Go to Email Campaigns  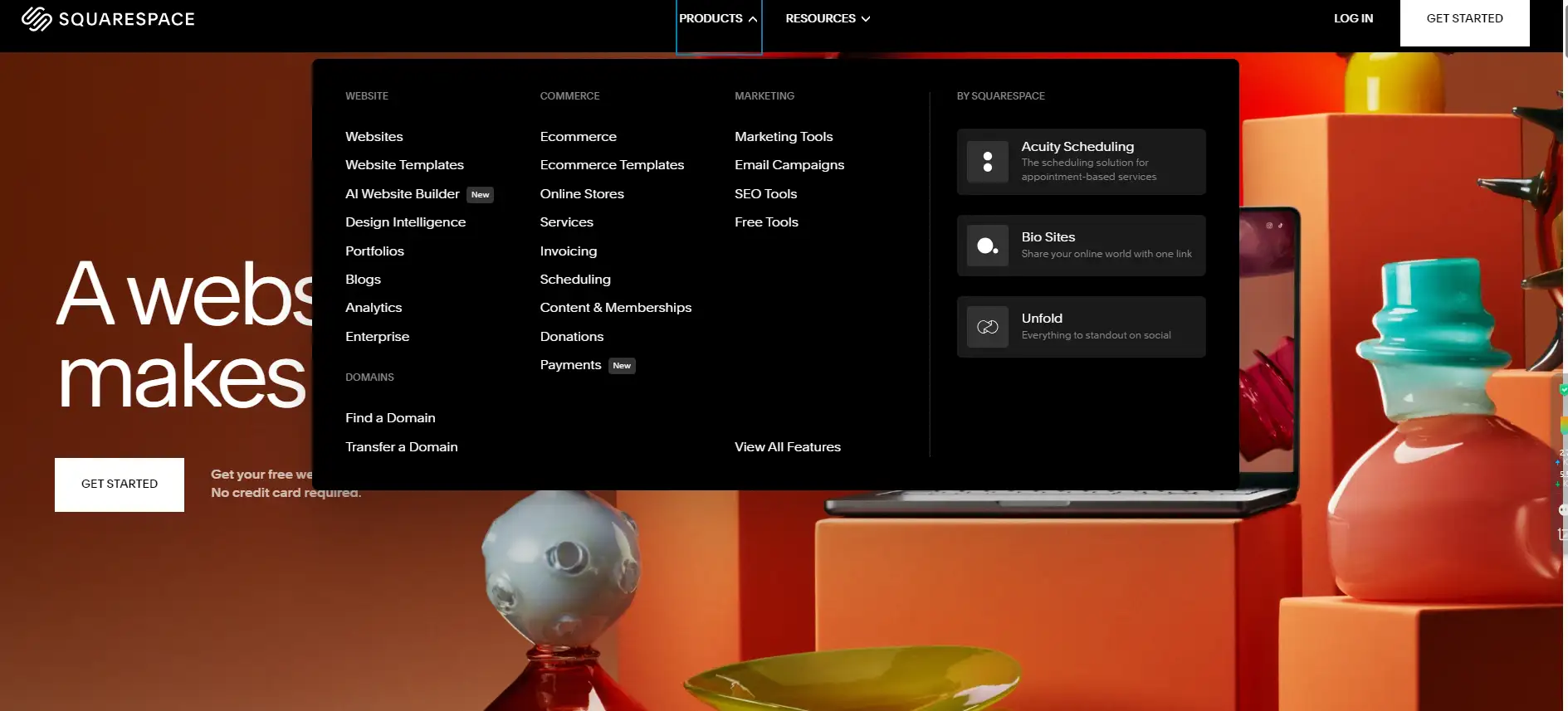click(x=789, y=165)
